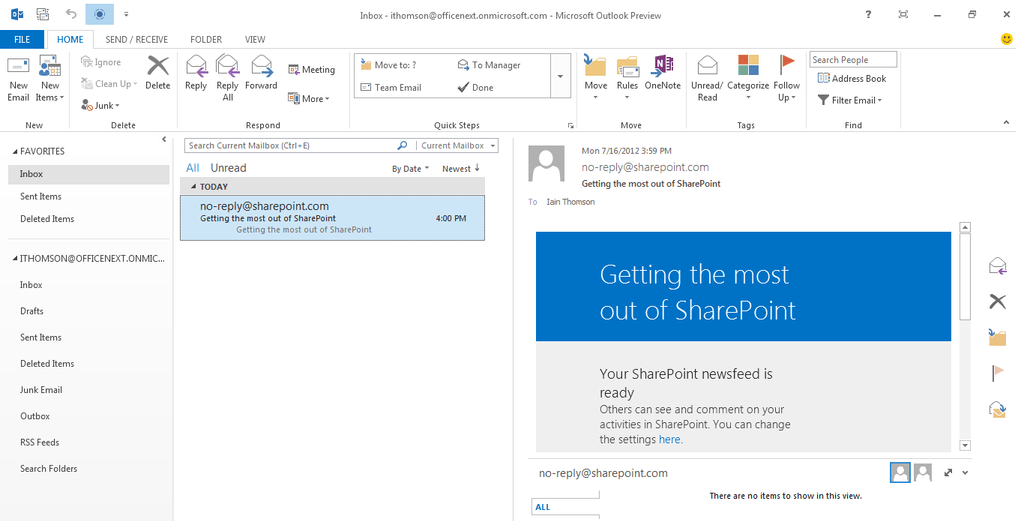Open the Address Book
This screenshot has width=1016, height=521.
tap(851, 78)
